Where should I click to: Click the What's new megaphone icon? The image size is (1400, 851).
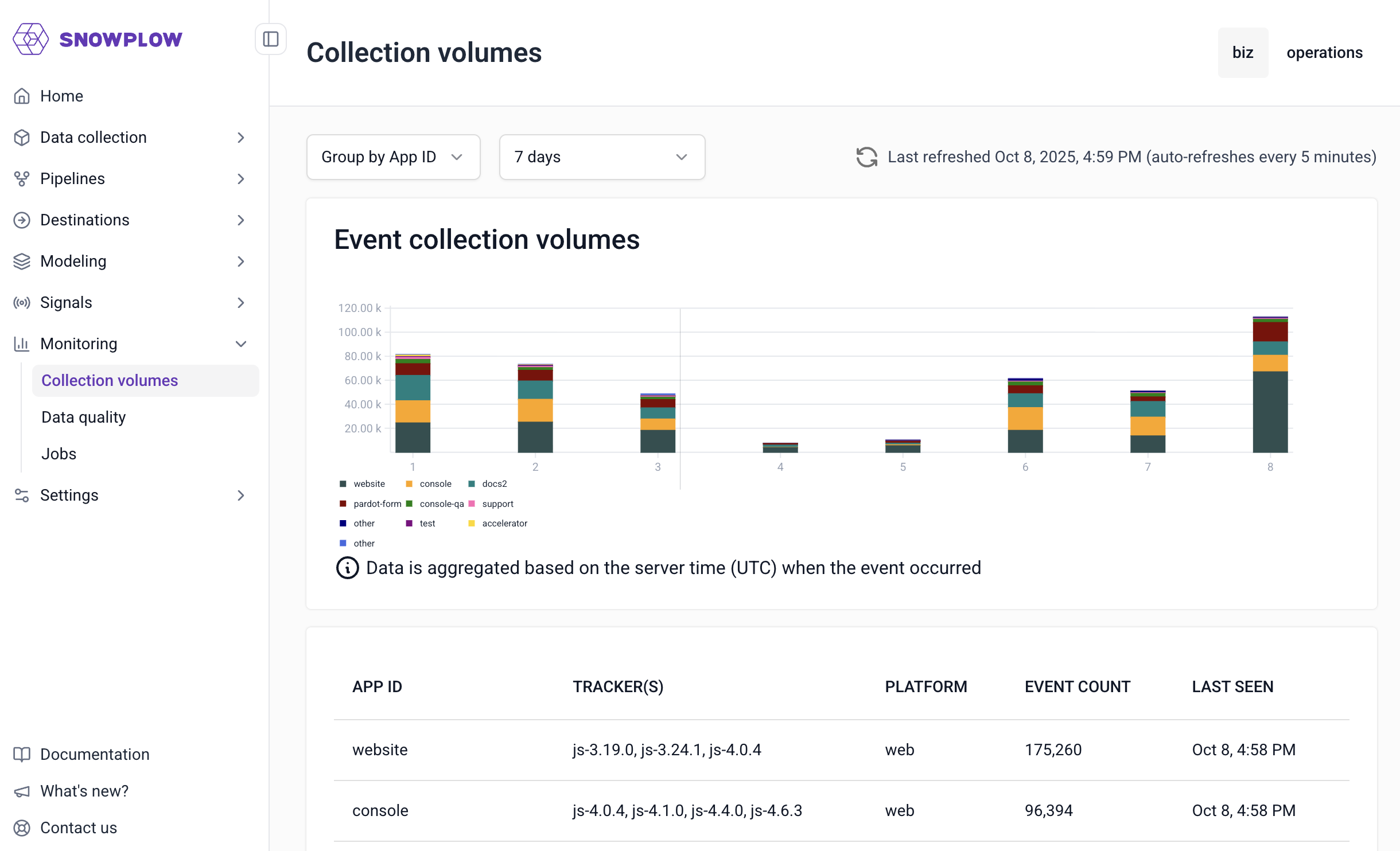(x=22, y=791)
